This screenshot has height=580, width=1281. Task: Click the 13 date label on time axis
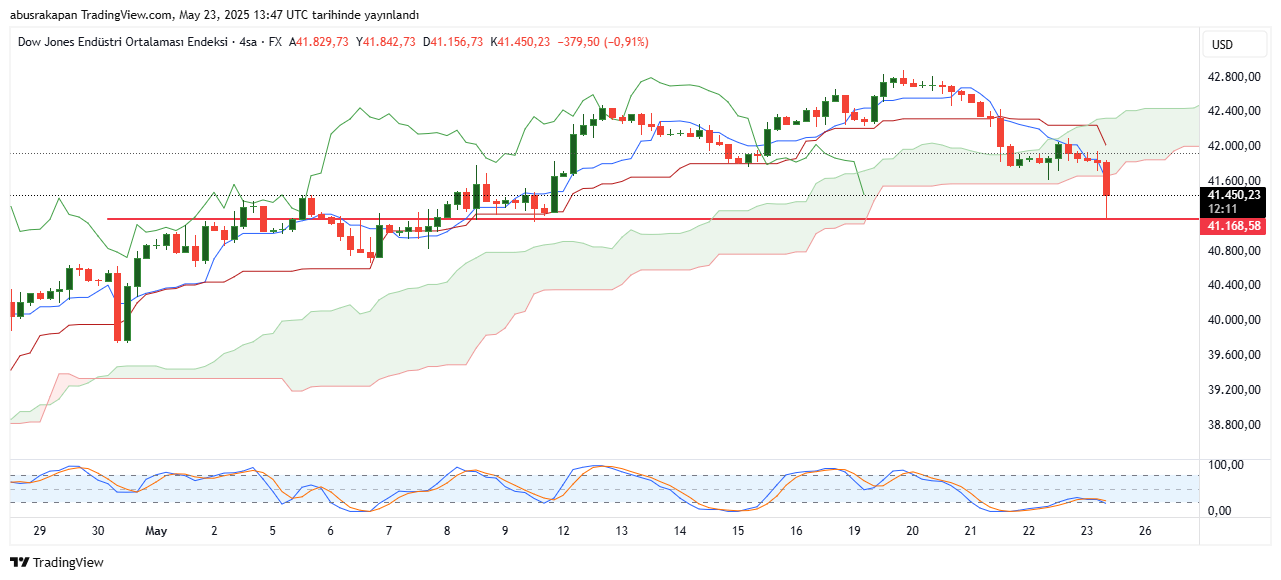[x=622, y=531]
